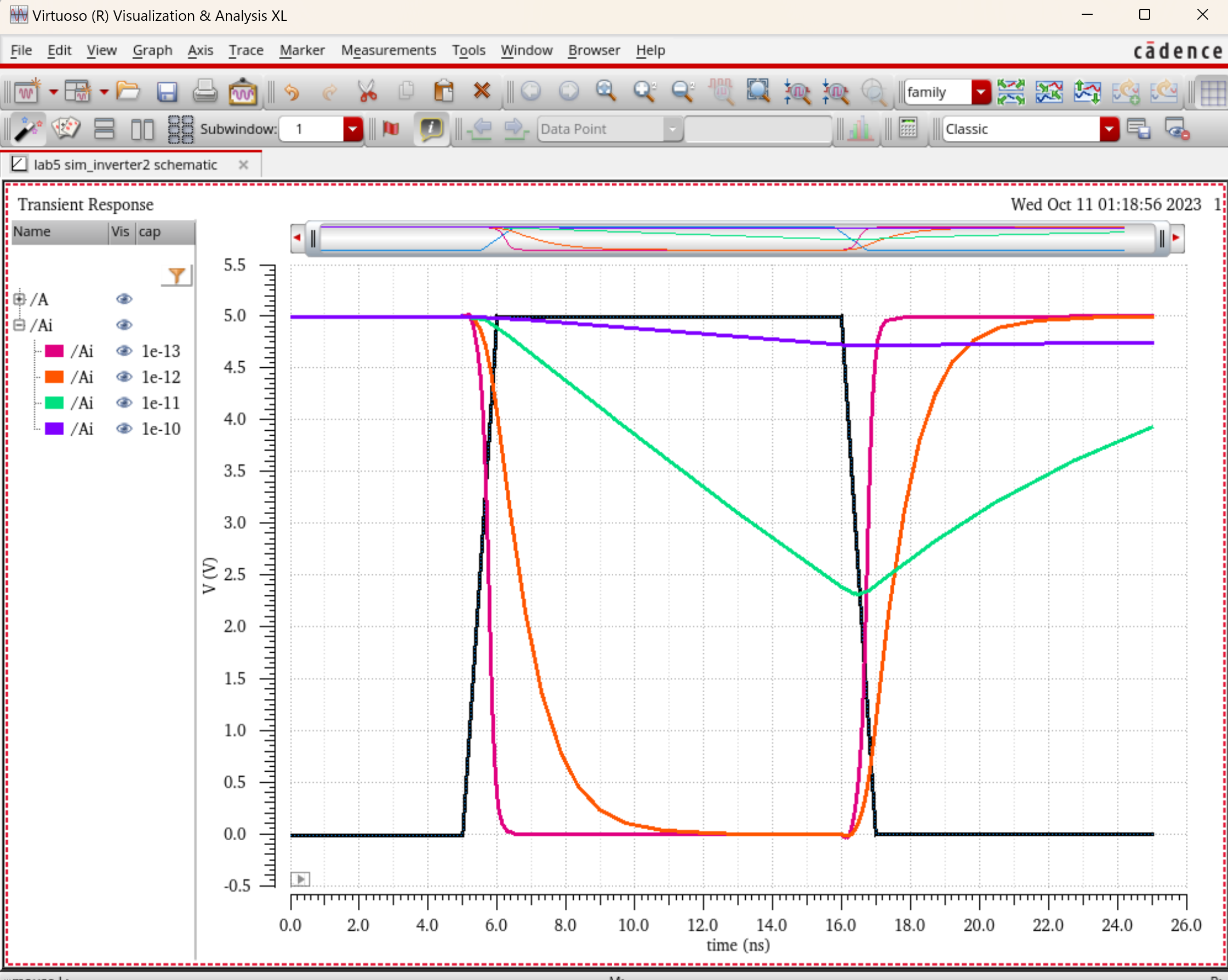Hide the 1e-11 /Ai trace
The image size is (1228, 980).
coord(124,403)
